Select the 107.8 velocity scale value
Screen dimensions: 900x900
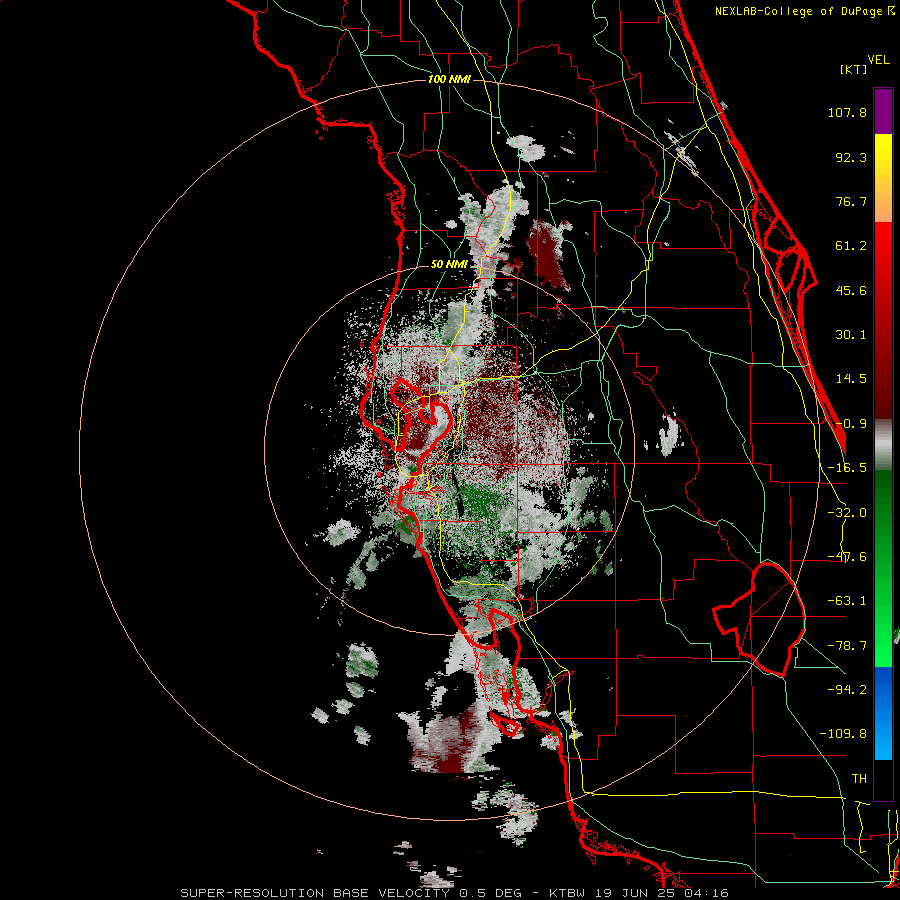(x=847, y=112)
